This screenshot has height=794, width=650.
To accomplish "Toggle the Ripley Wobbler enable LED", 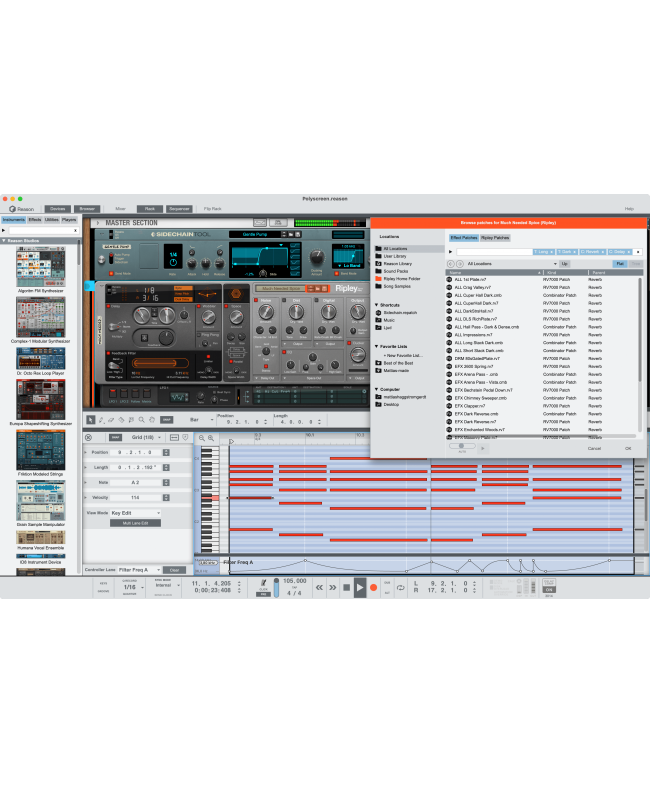I will 199,306.
